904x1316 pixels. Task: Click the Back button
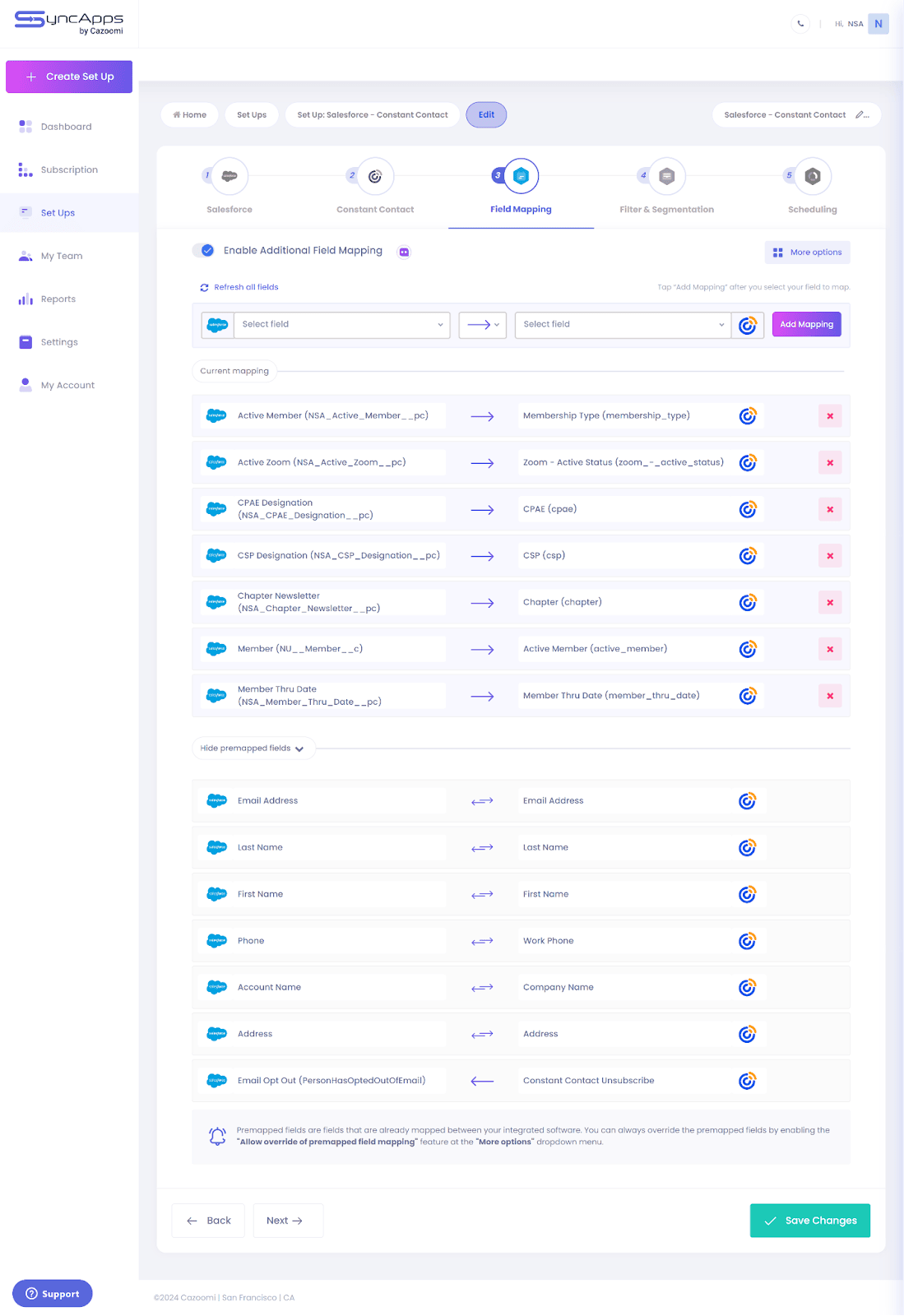tap(208, 1221)
